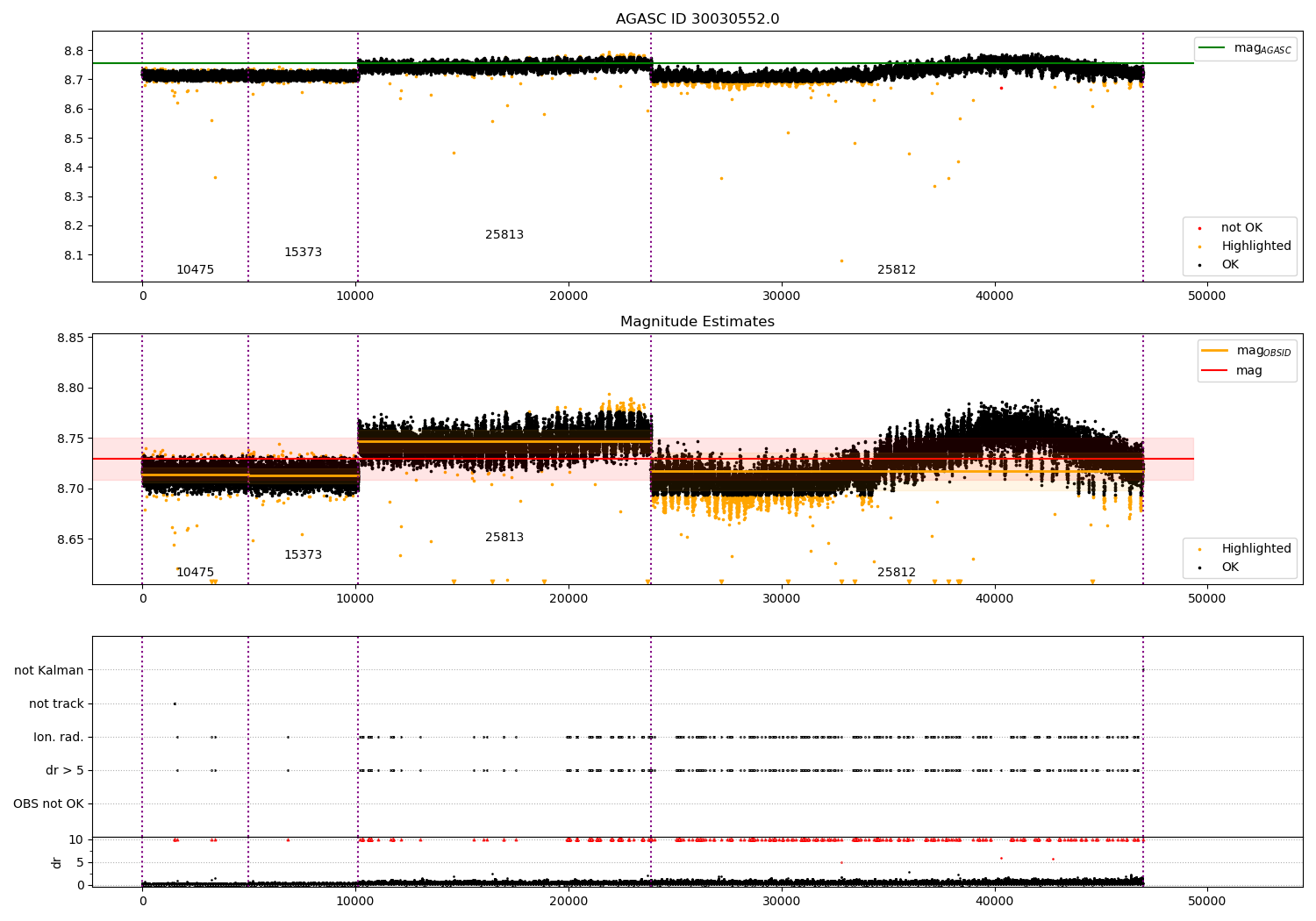Viewport: 1316px width, 921px height.
Task: Click the 'not Kalman' row label
Action: [x=49, y=670]
